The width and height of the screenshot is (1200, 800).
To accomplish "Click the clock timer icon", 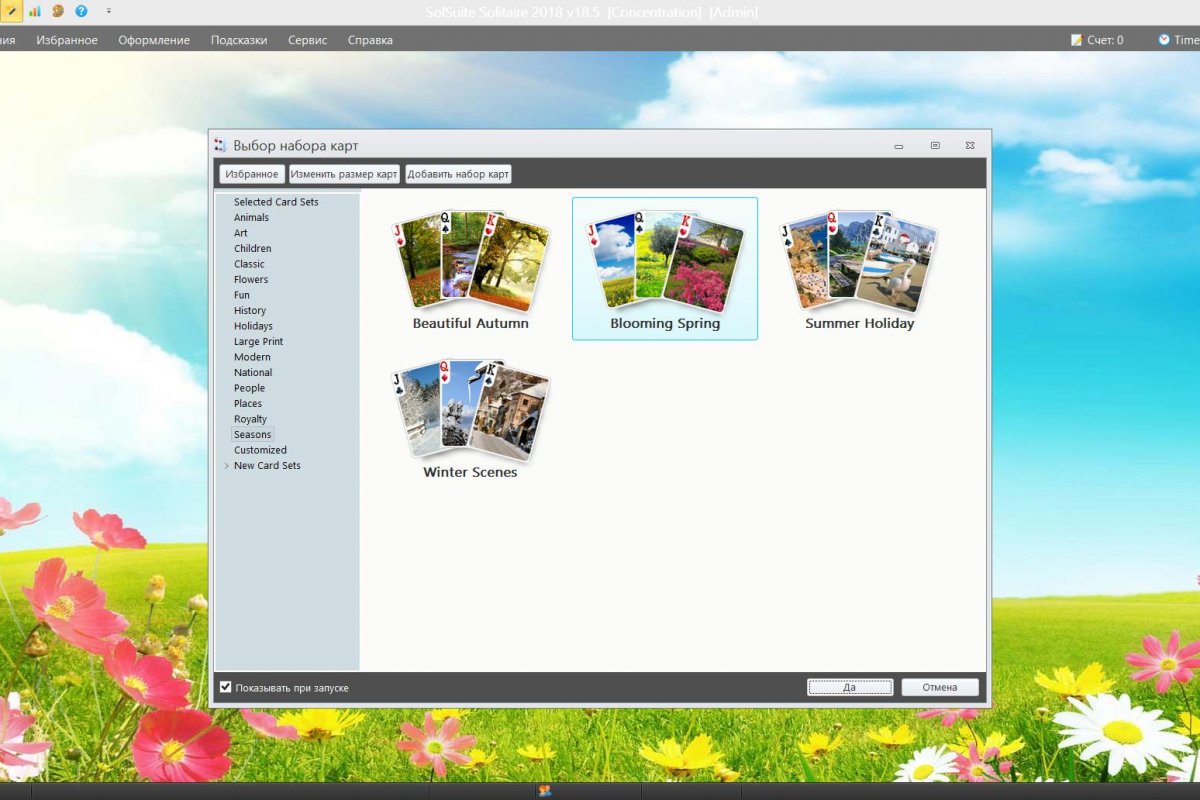I will pyautogui.click(x=1164, y=40).
